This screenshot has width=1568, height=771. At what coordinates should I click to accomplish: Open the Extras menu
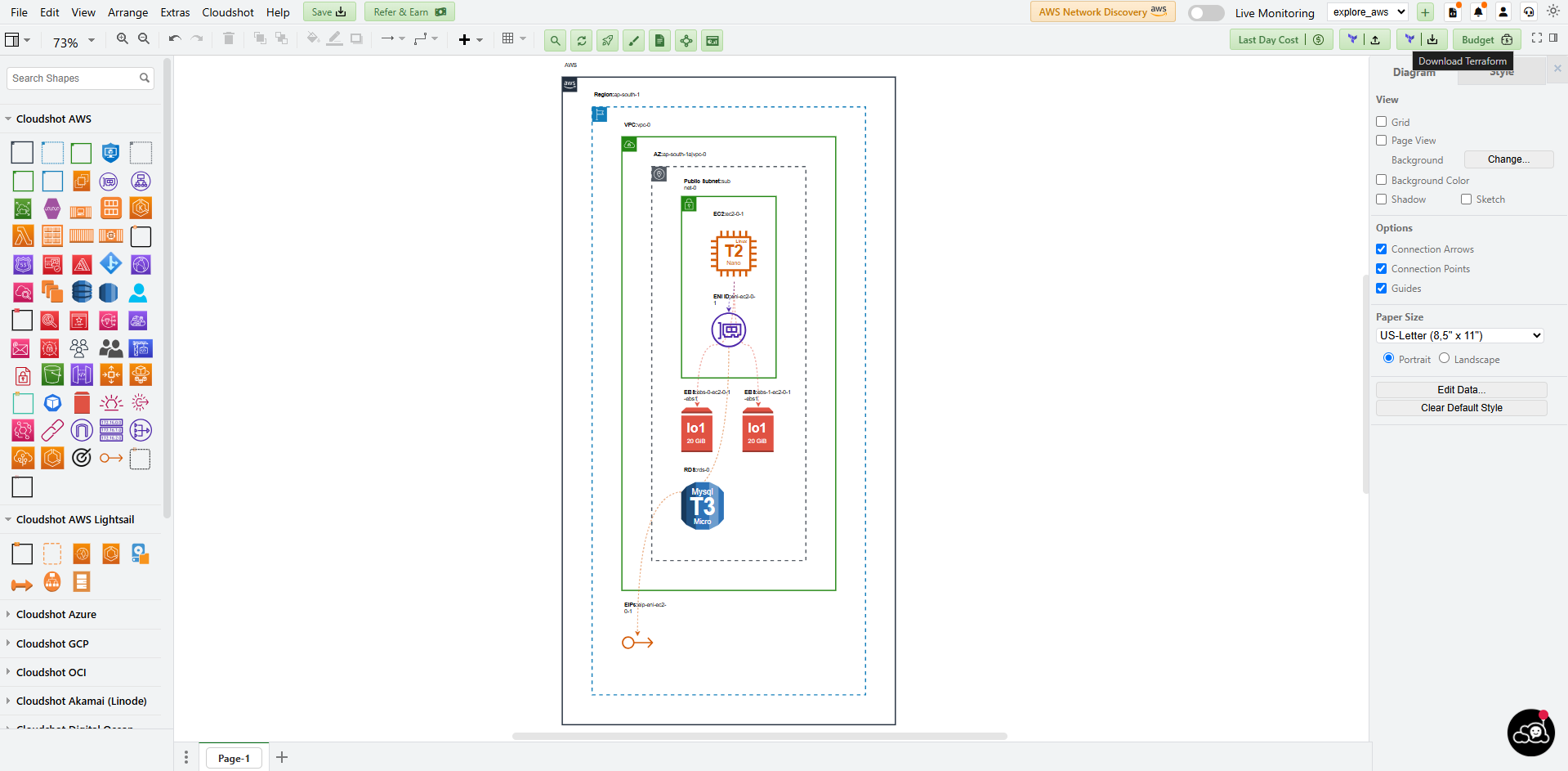click(175, 12)
